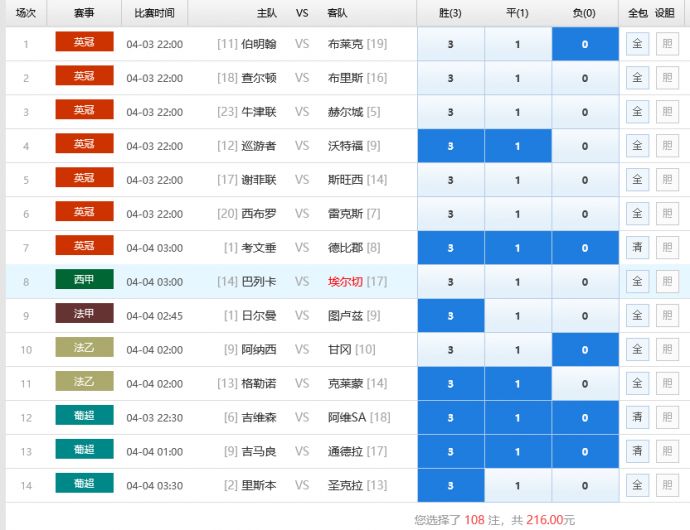Image resolution: width=690 pixels, height=530 pixels.
Task: Set 胆 for 里斯本 vs 圣克拉
Action: (665, 486)
